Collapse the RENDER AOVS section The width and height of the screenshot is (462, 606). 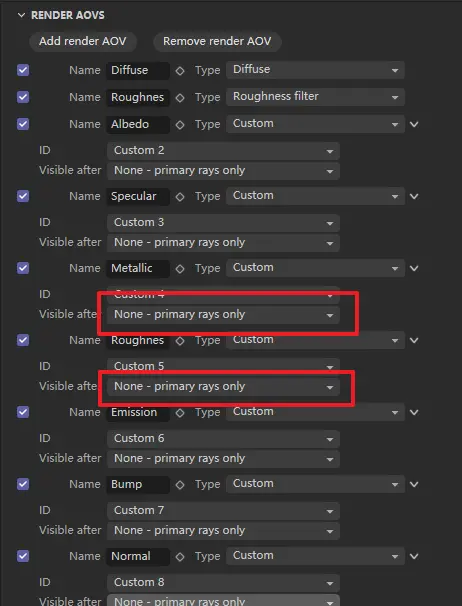22,15
